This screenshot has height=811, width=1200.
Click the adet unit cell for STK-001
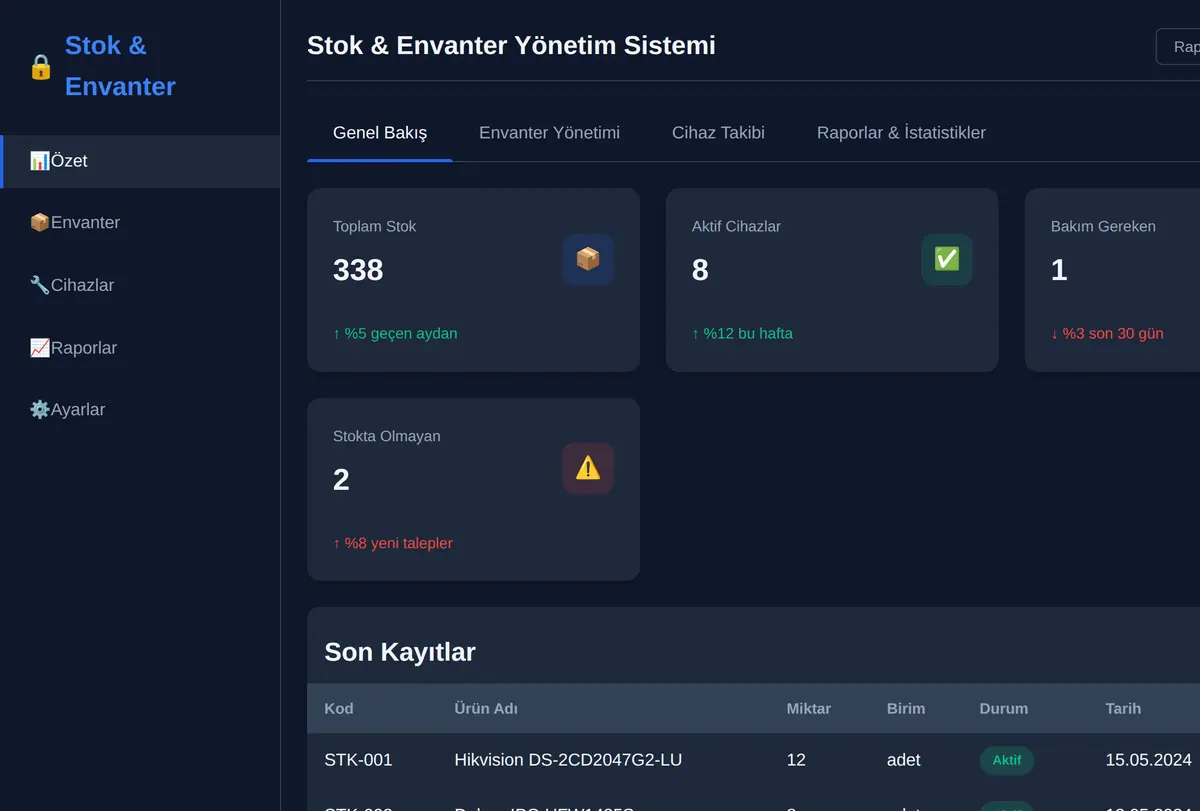(904, 760)
